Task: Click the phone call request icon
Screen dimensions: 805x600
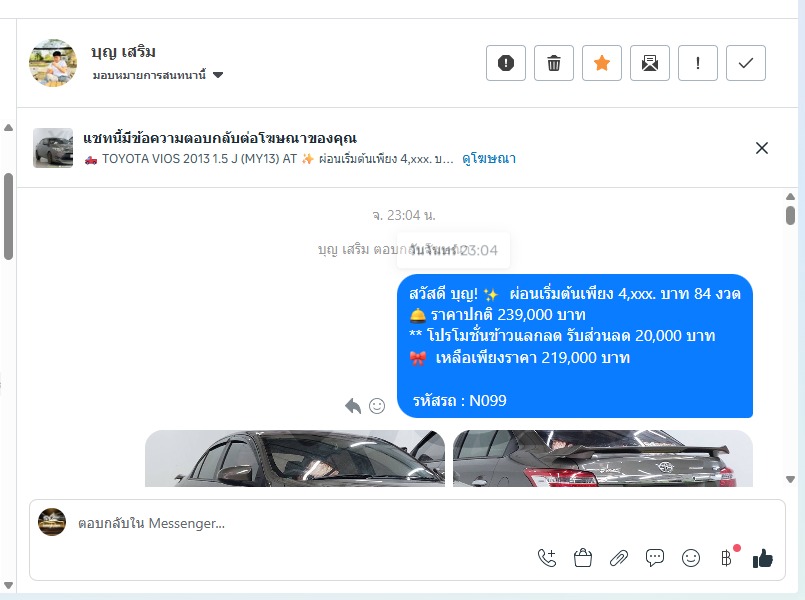Action: coord(547,558)
